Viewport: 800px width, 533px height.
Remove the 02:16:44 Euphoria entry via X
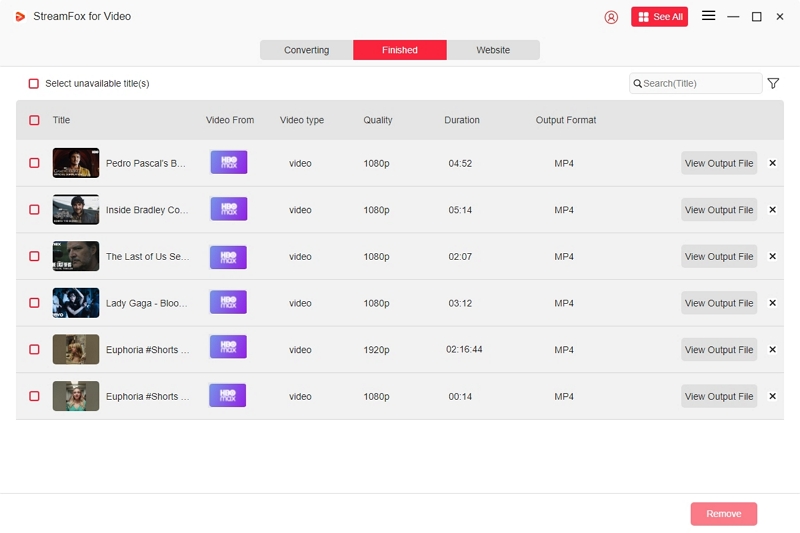[x=772, y=350]
